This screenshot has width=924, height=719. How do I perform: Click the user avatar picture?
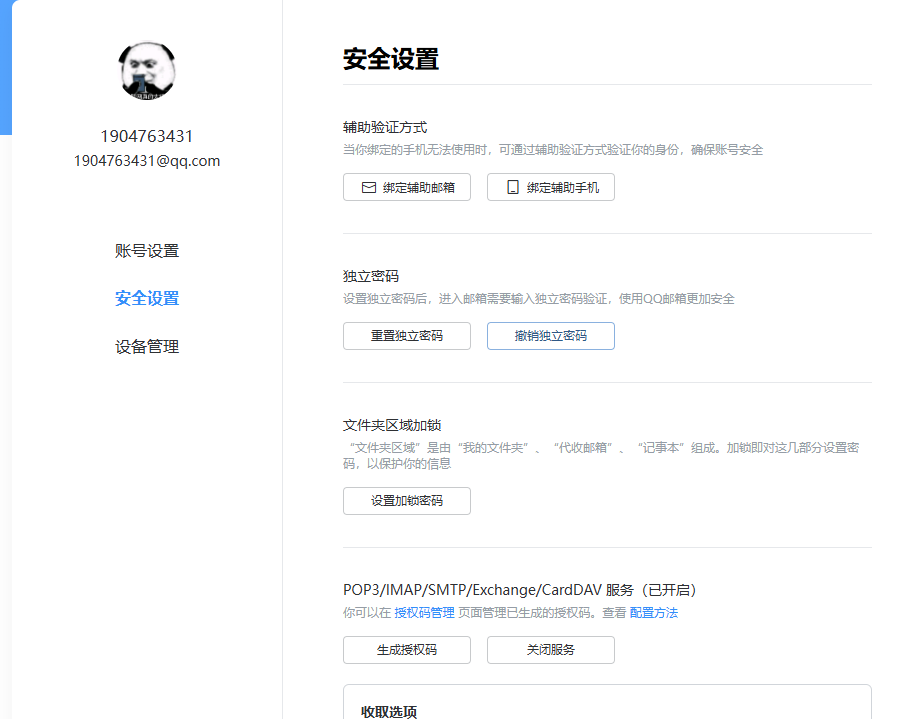pyautogui.click(x=147, y=72)
